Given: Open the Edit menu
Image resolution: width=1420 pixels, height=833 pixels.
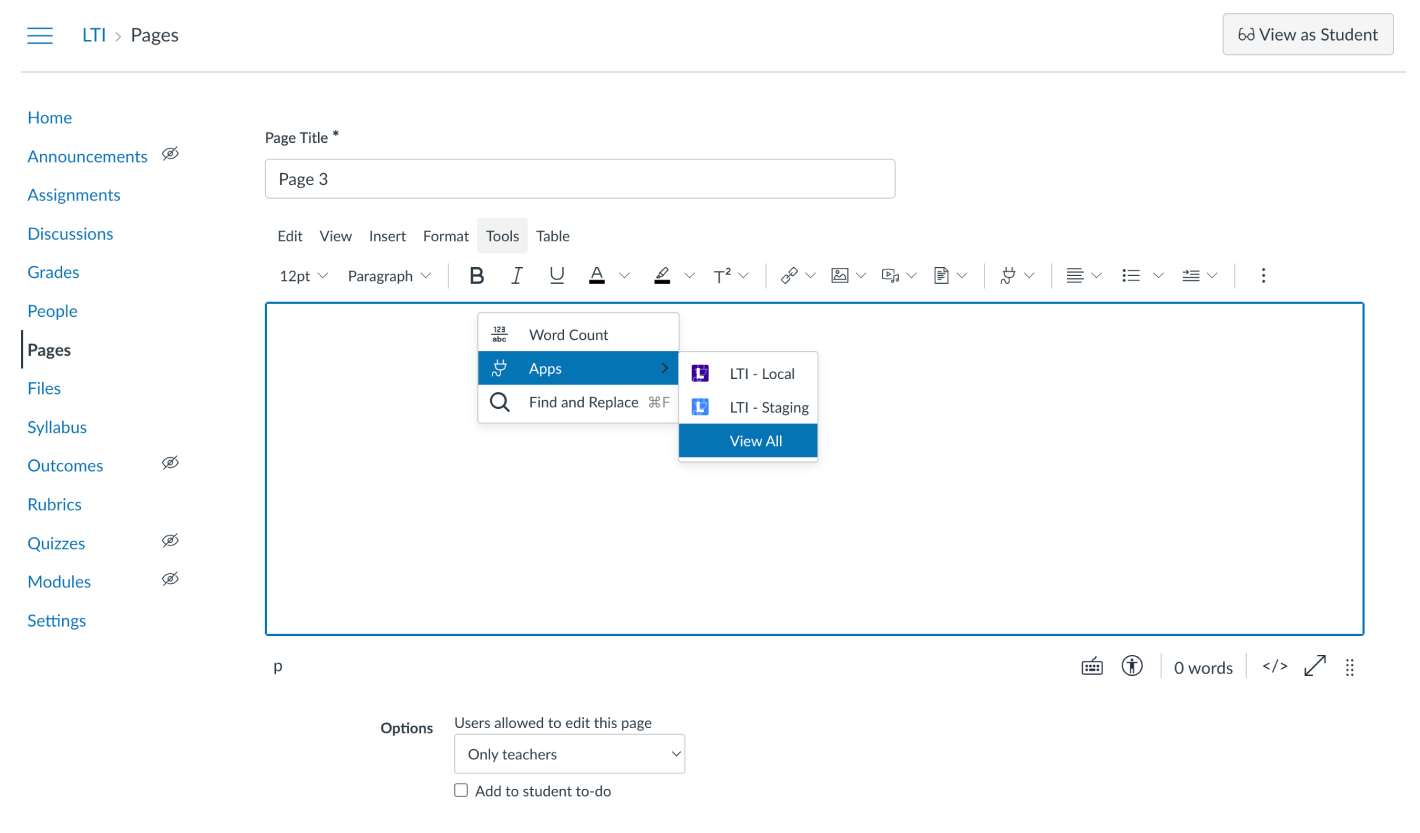Looking at the screenshot, I should (290, 236).
